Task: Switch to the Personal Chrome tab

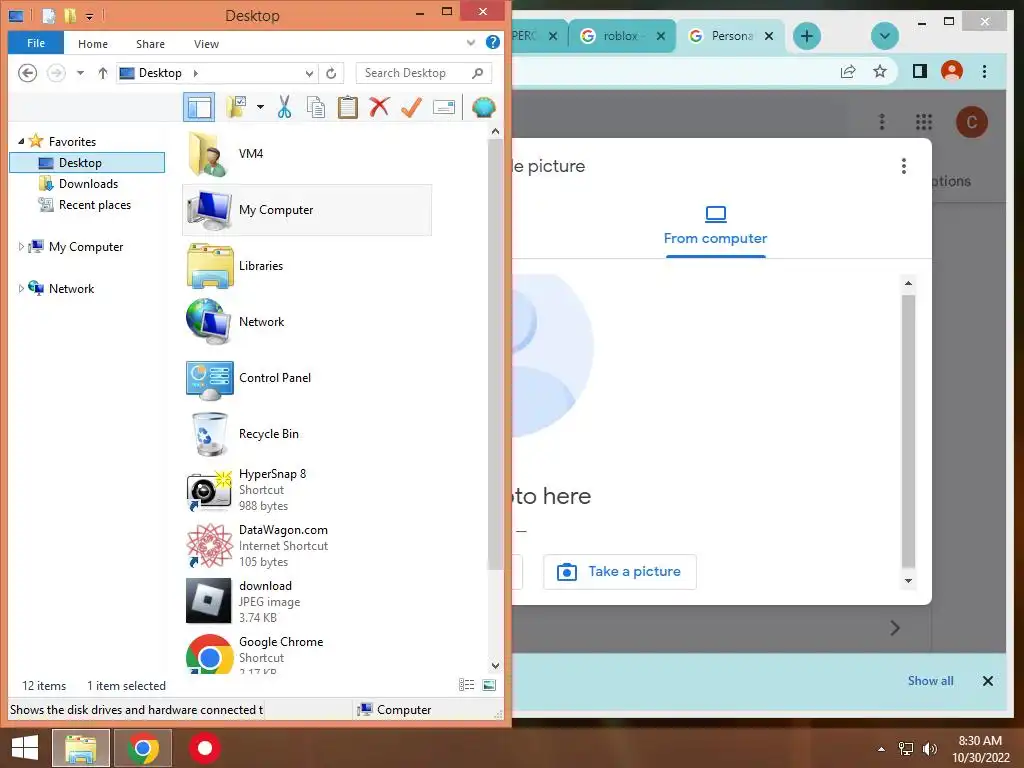Action: (732, 36)
